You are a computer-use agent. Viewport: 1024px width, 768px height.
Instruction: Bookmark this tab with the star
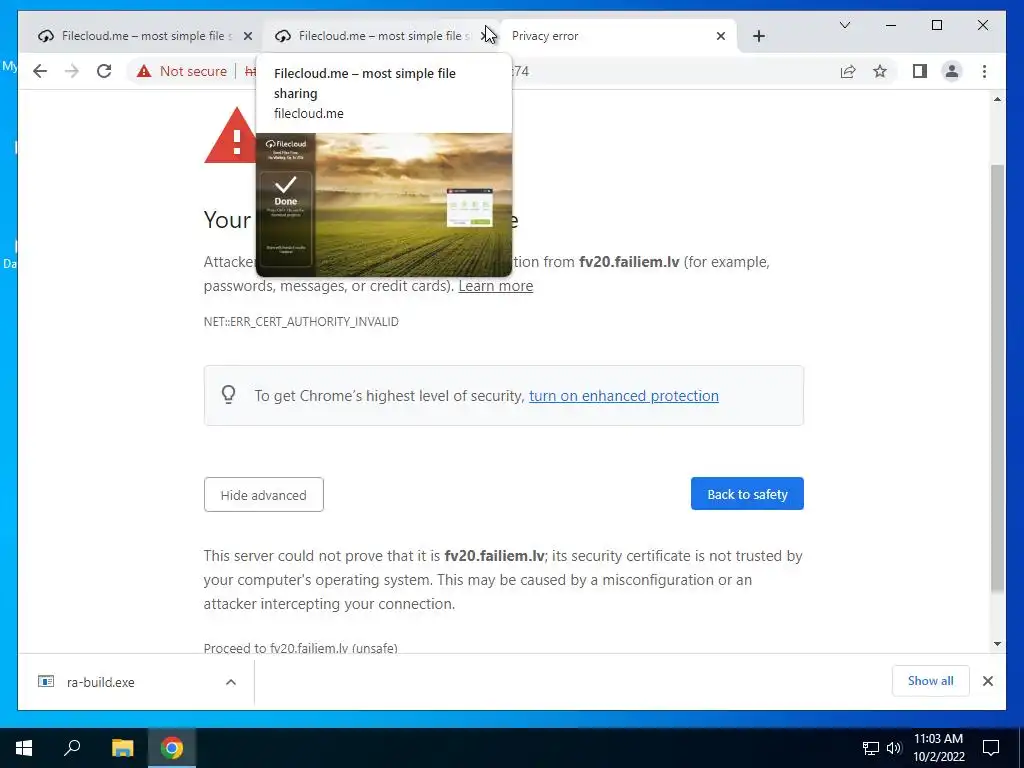point(880,71)
